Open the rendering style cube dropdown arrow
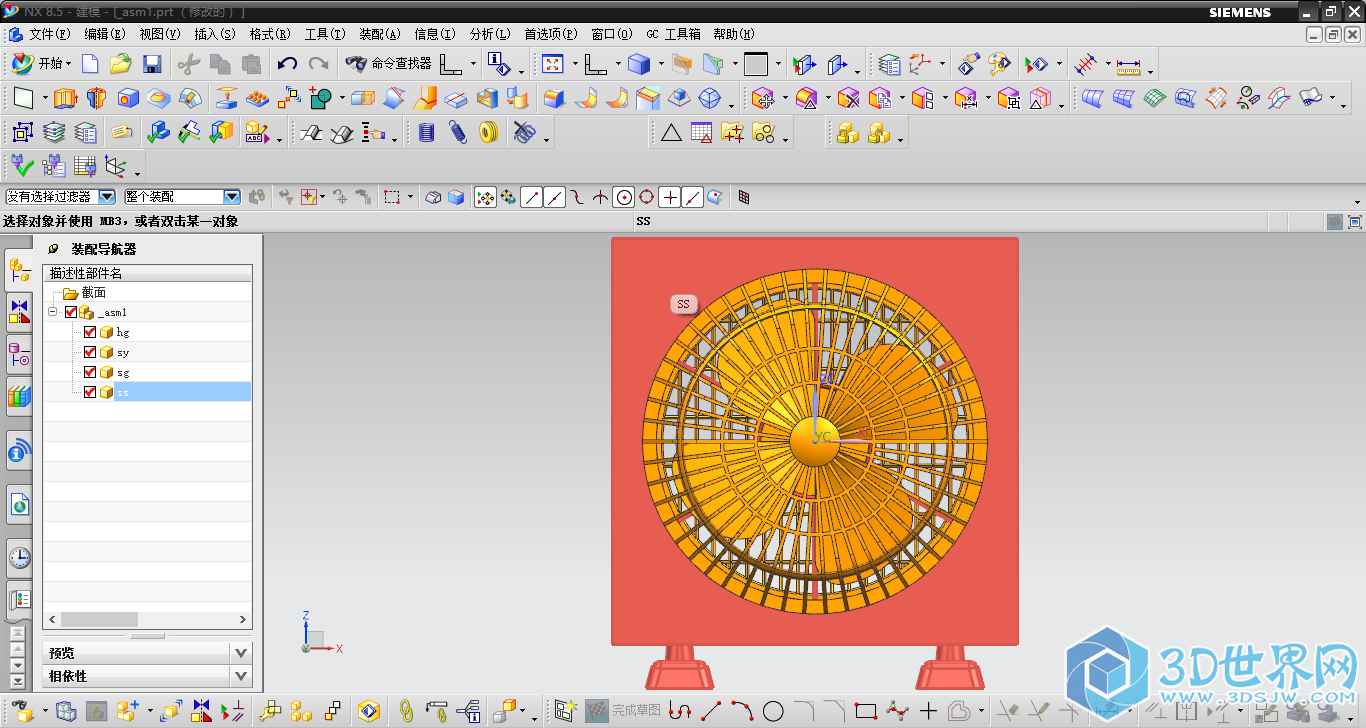This screenshot has height=728, width=1366. [x=660, y=64]
